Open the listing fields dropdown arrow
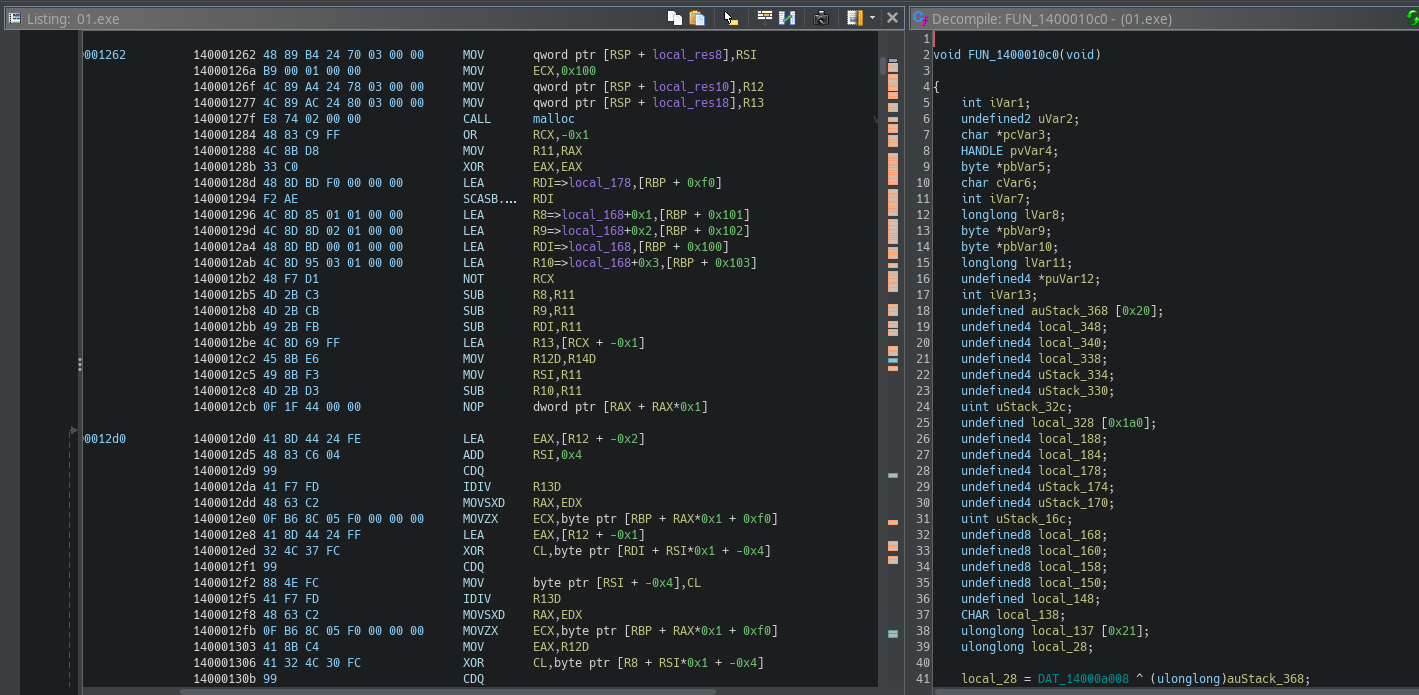This screenshot has height=695, width=1419. [872, 18]
